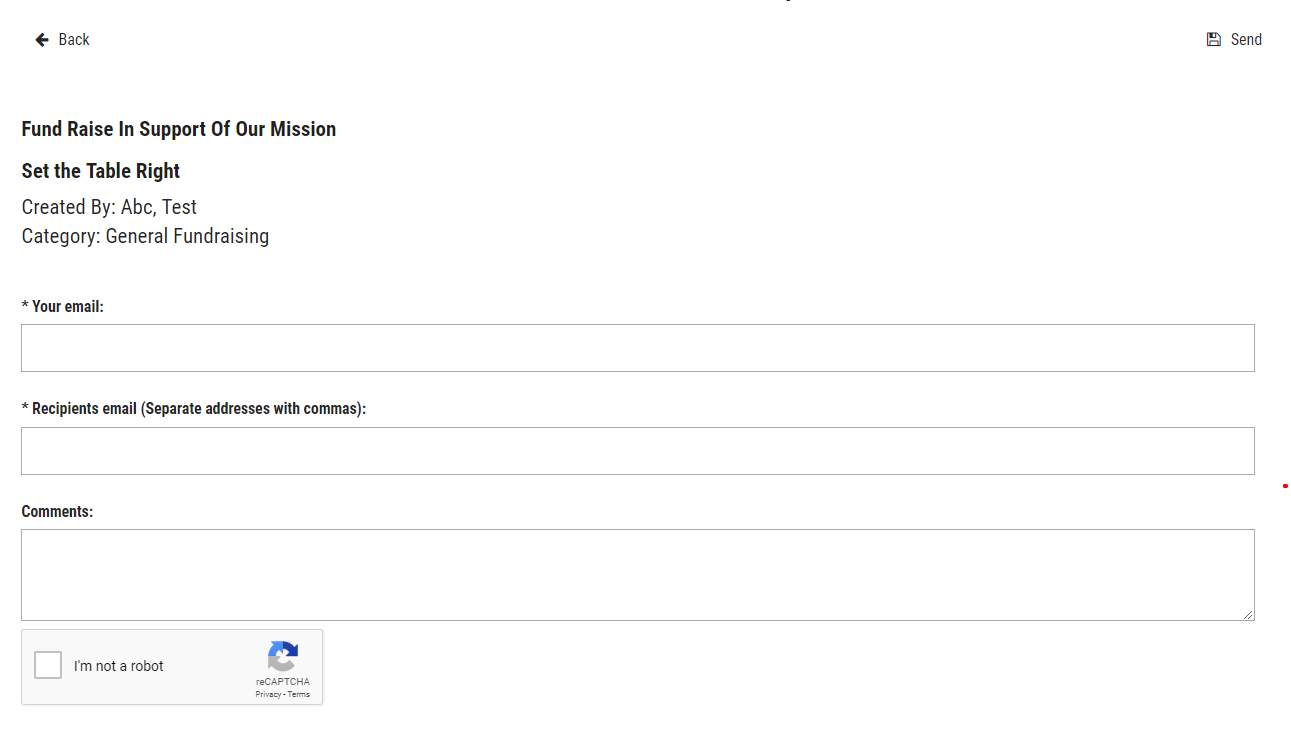Click the "Fund Raise In Support Of Our Mission" heading

(178, 129)
